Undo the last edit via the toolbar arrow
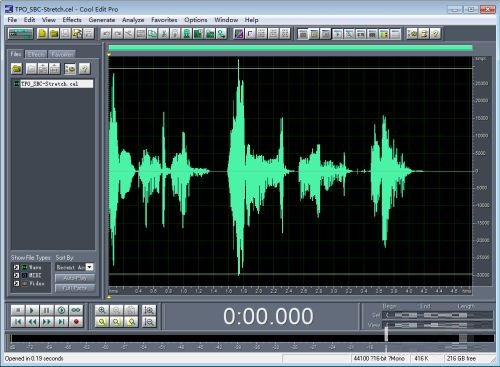Image resolution: width=500 pixels, height=367 pixels. pyautogui.click(x=106, y=34)
